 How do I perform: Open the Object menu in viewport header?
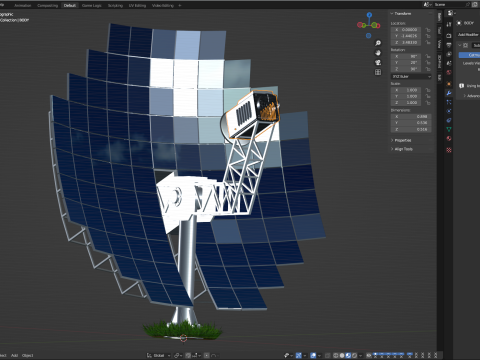(28, 356)
